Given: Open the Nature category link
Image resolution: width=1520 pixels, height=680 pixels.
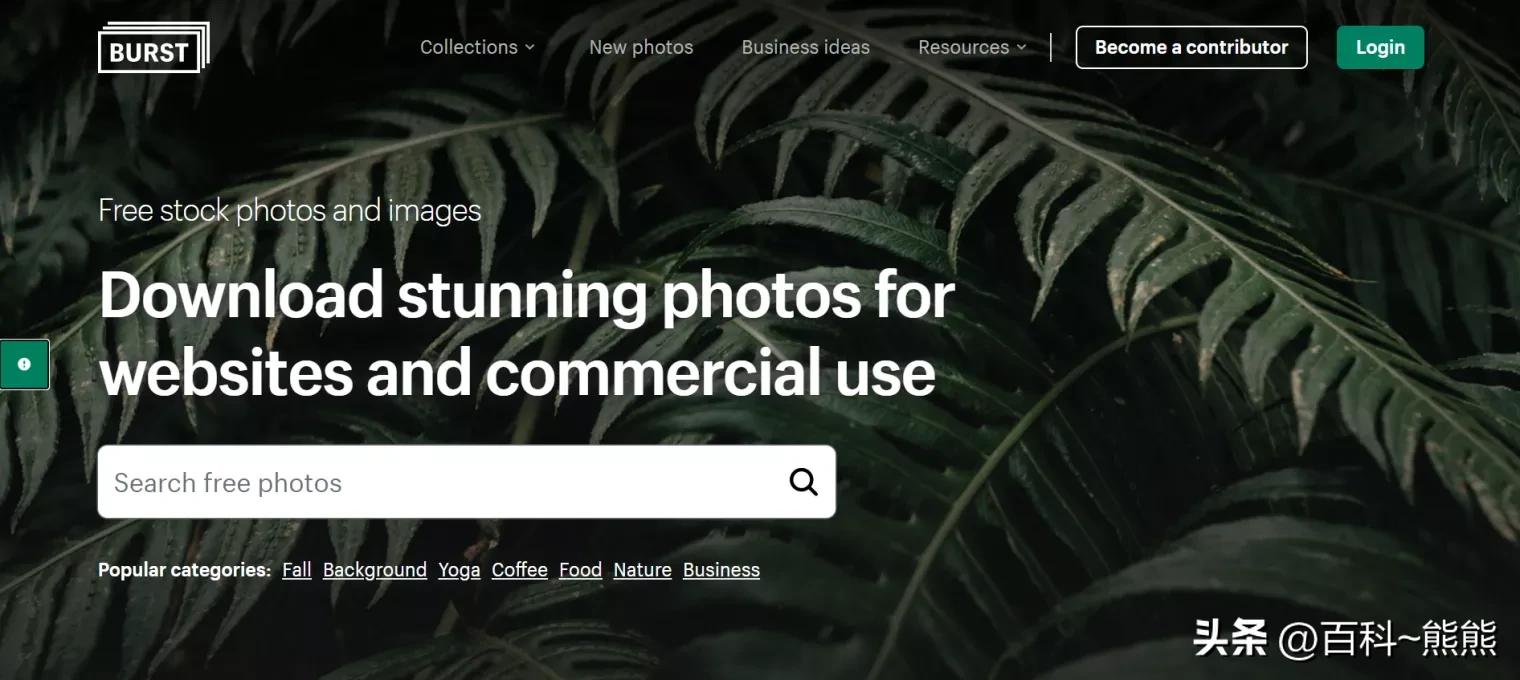Looking at the screenshot, I should tap(642, 570).
